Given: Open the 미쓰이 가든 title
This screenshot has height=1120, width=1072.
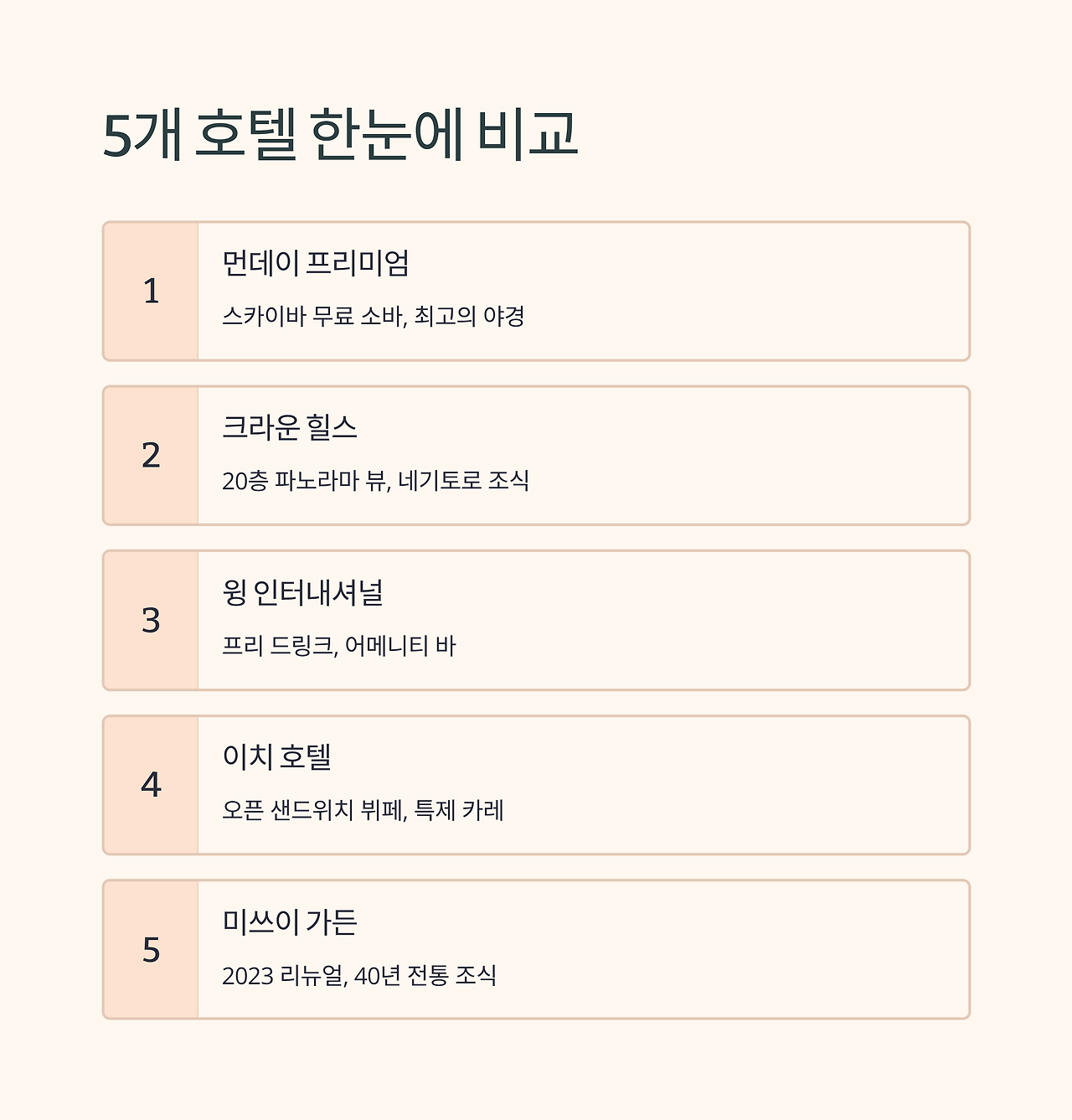Looking at the screenshot, I should point(290,921).
